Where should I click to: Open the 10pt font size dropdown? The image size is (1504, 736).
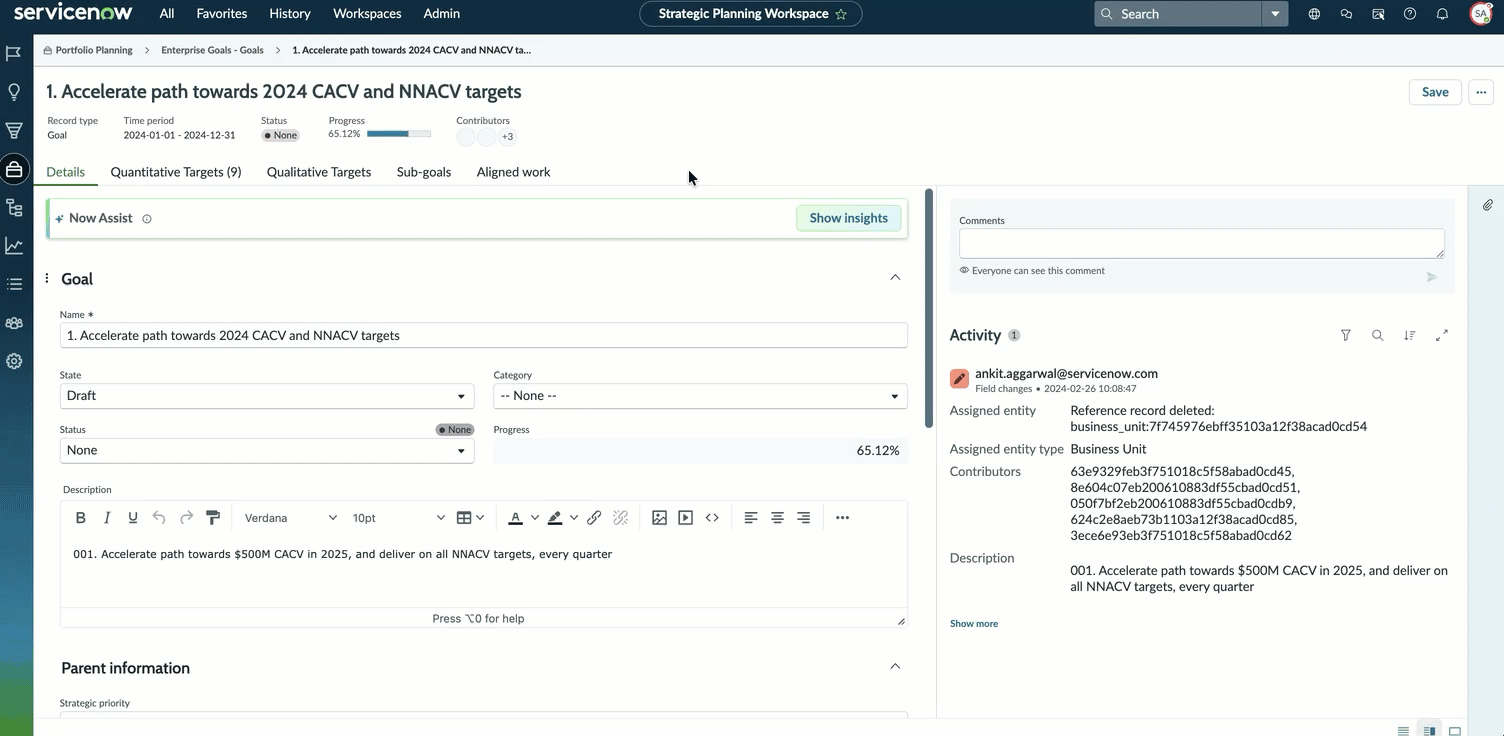point(398,518)
